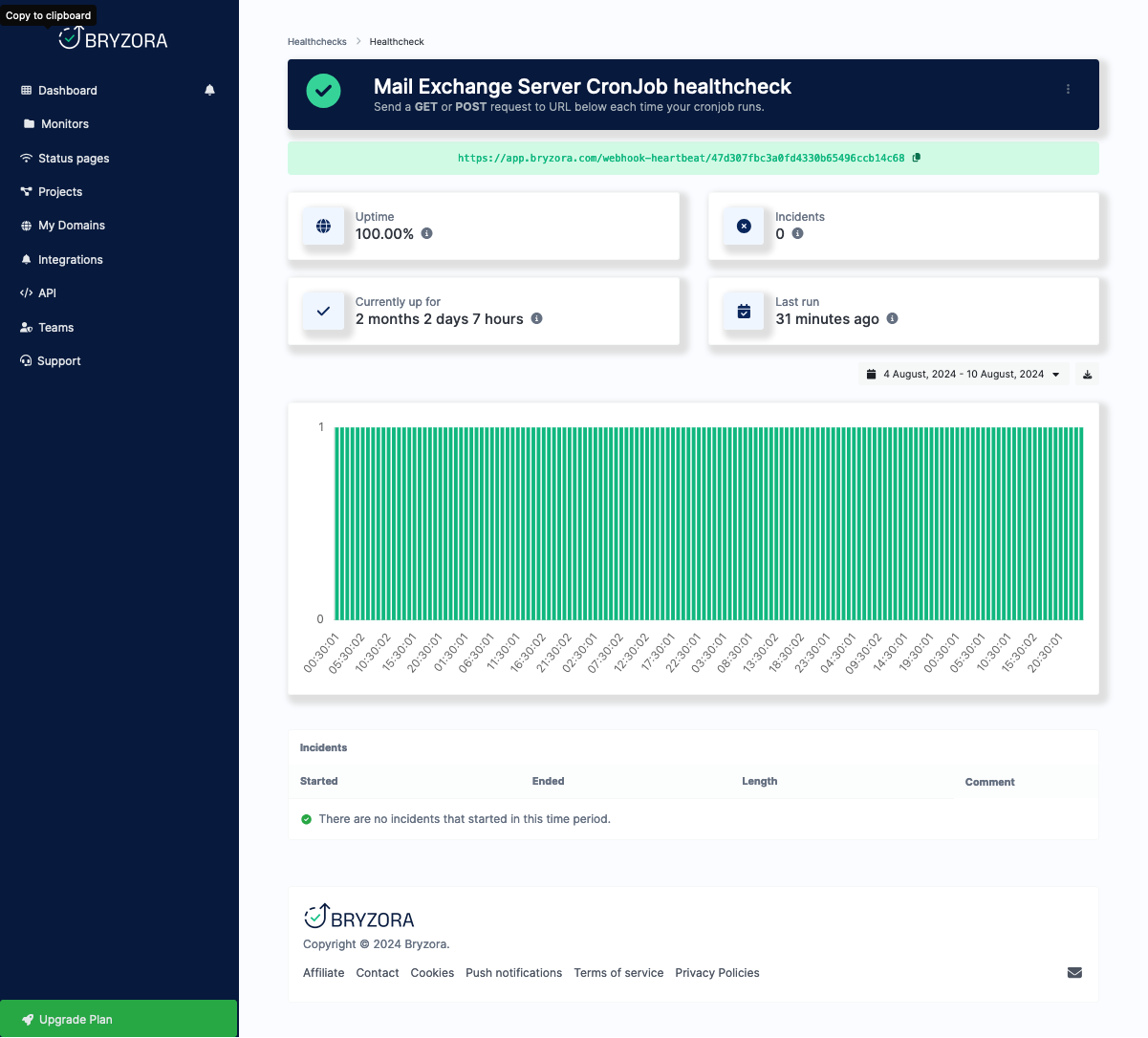Click the Upgrade Plan button
This screenshot has width=1148, height=1038.
click(119, 1019)
